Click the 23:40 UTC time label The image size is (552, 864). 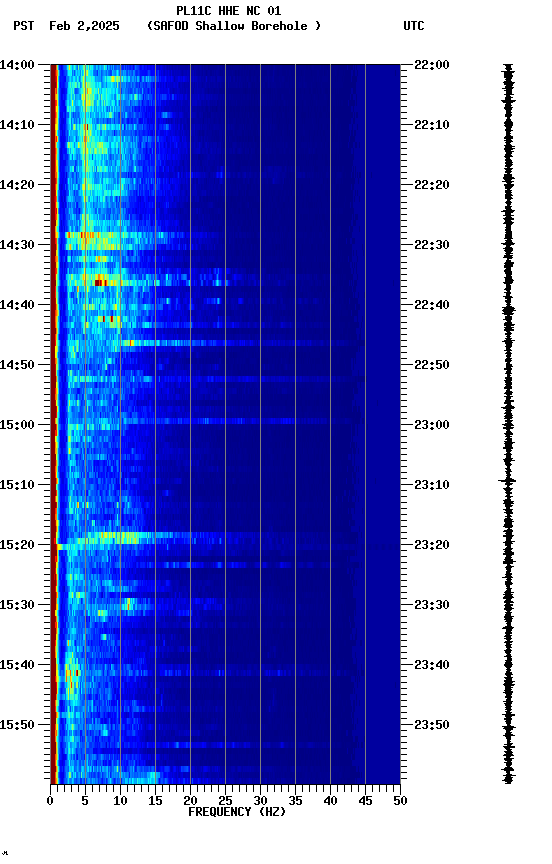[x=432, y=665]
